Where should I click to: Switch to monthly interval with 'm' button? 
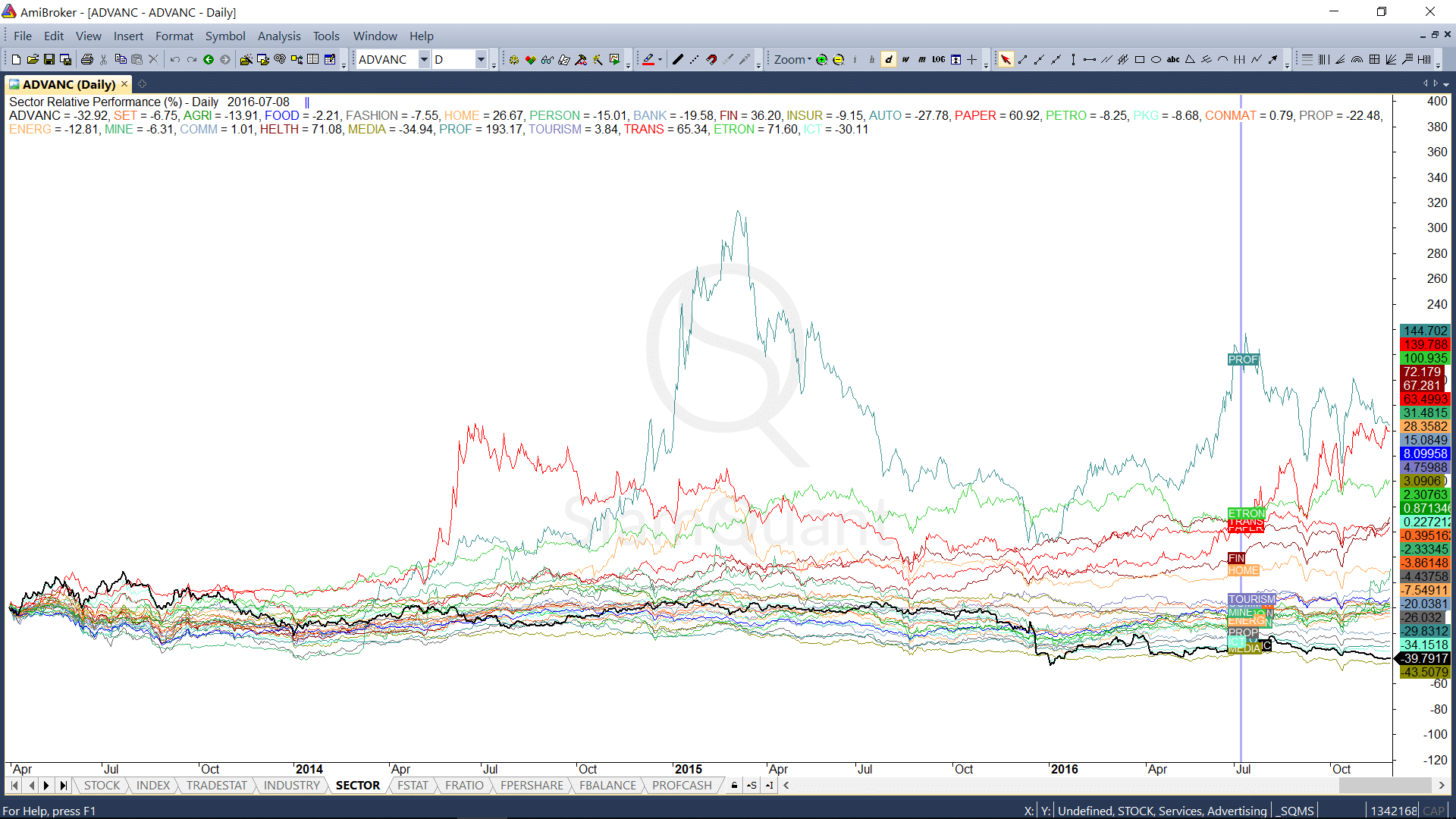point(921,59)
